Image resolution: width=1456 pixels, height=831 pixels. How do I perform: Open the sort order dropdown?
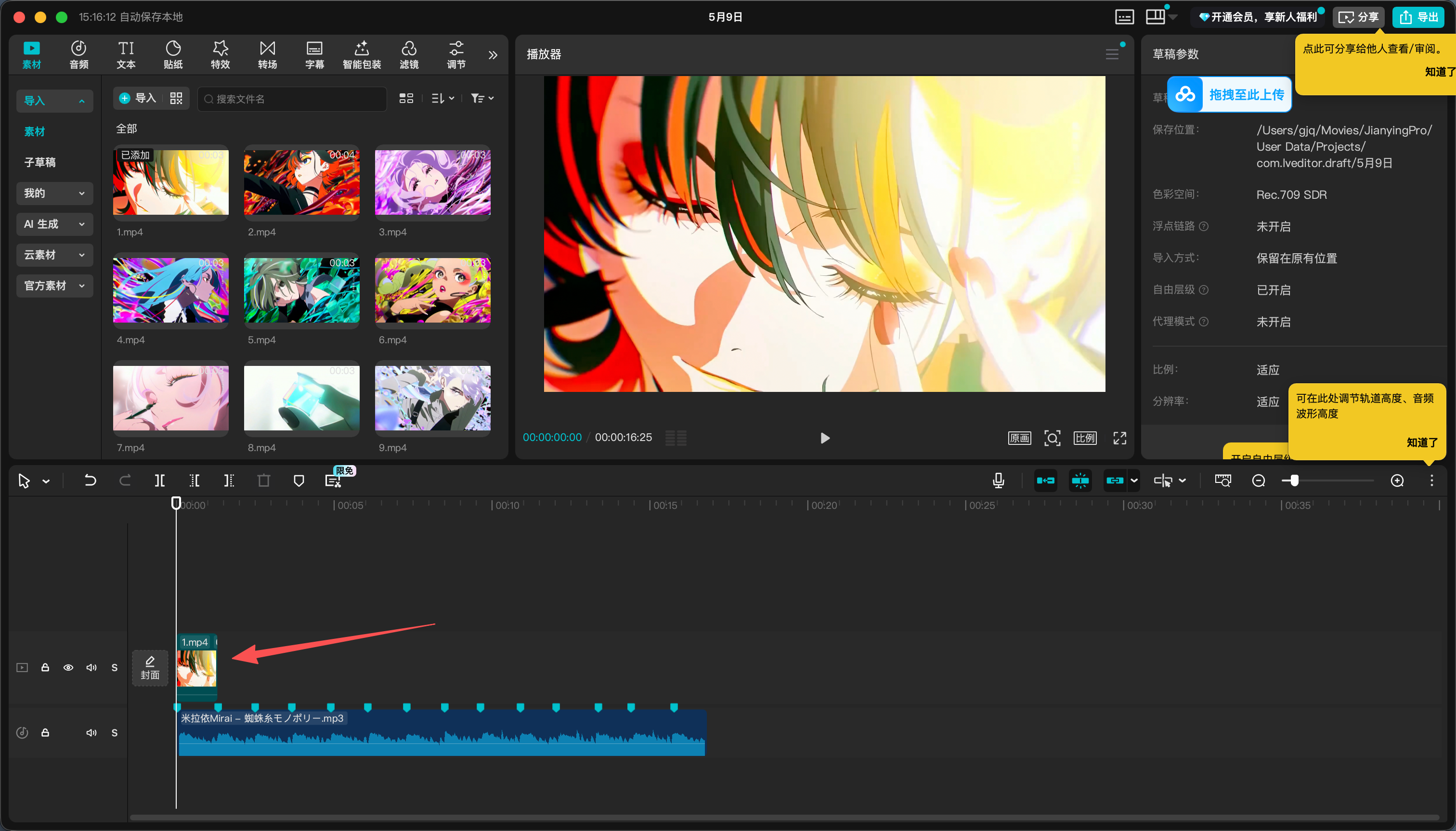(x=443, y=98)
